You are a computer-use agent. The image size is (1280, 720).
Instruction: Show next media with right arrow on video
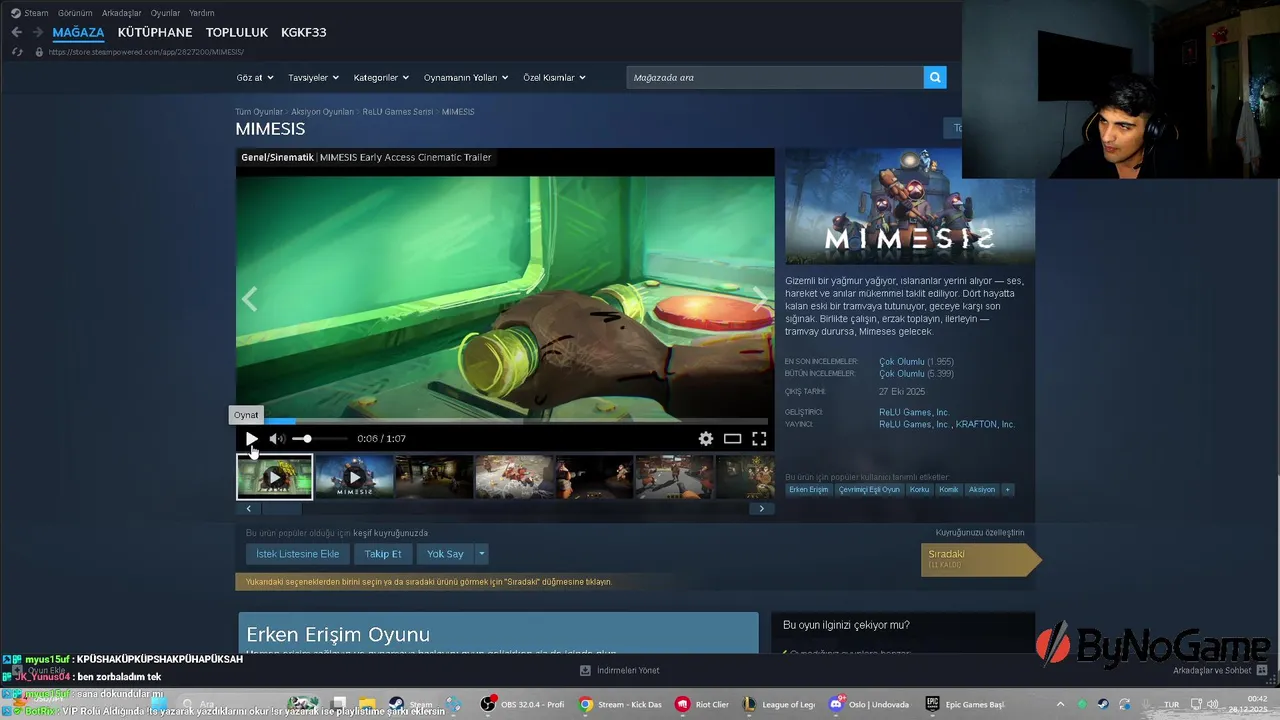tap(761, 299)
